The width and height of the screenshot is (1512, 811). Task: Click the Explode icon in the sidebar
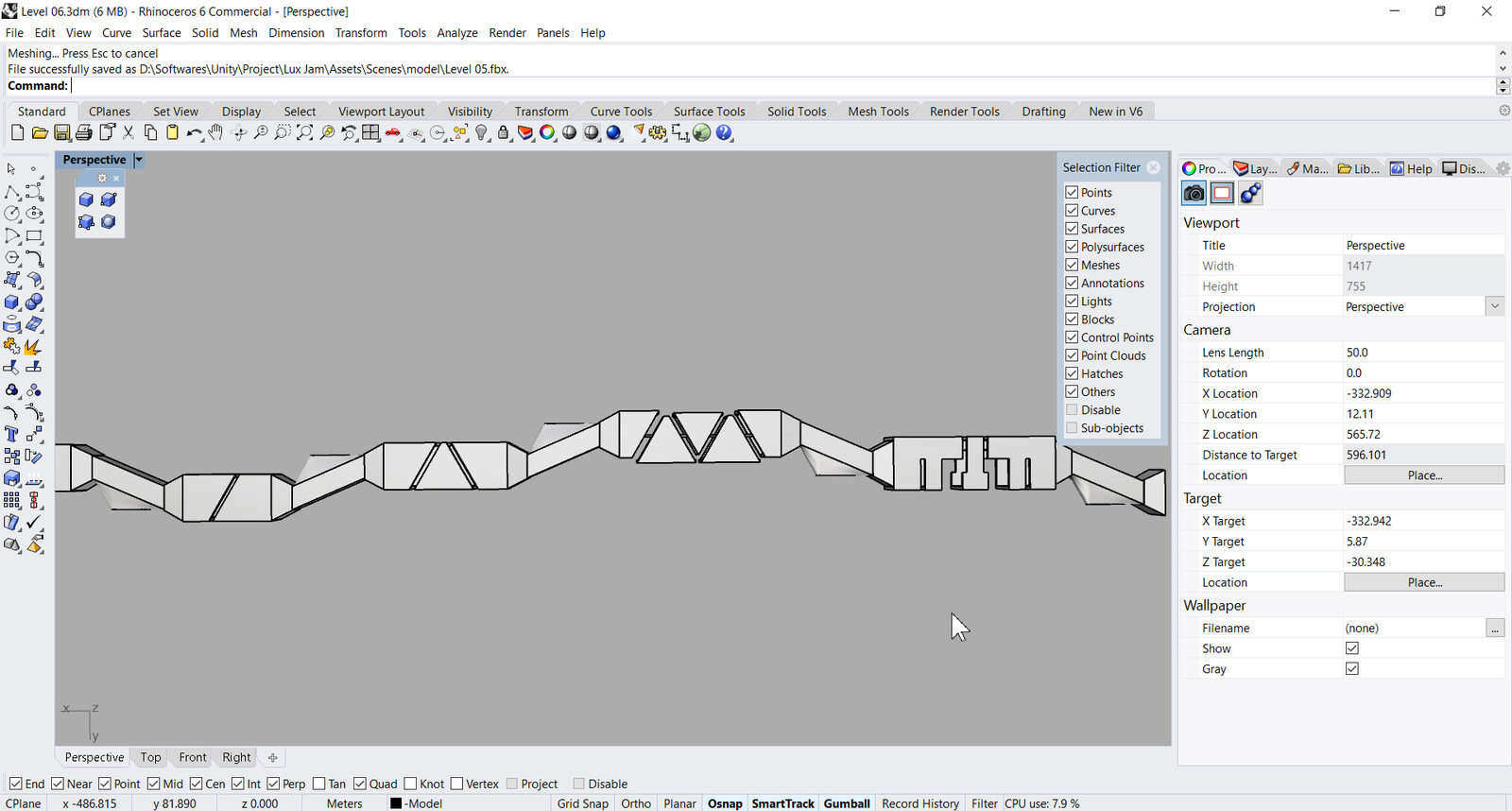(34, 347)
